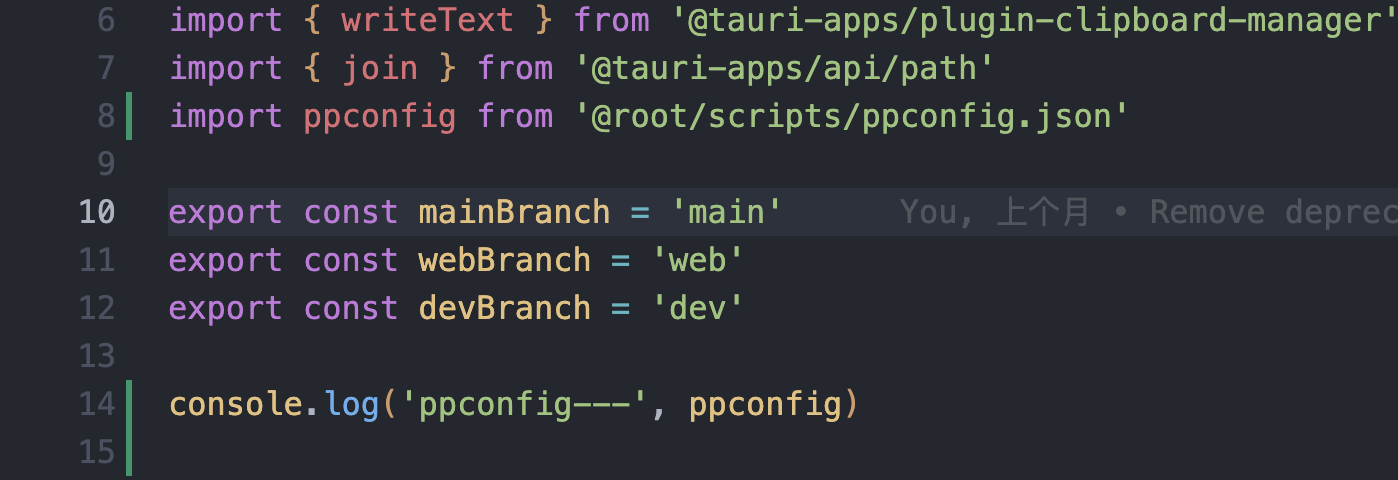Click line number 10 in the gutter
This screenshot has width=1398, height=480.
point(97,212)
